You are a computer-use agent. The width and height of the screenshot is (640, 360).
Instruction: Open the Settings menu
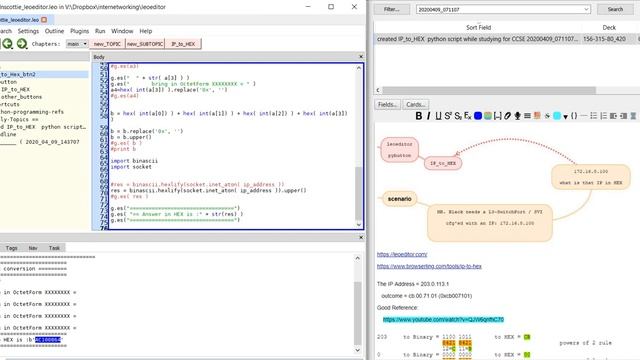tap(28, 31)
